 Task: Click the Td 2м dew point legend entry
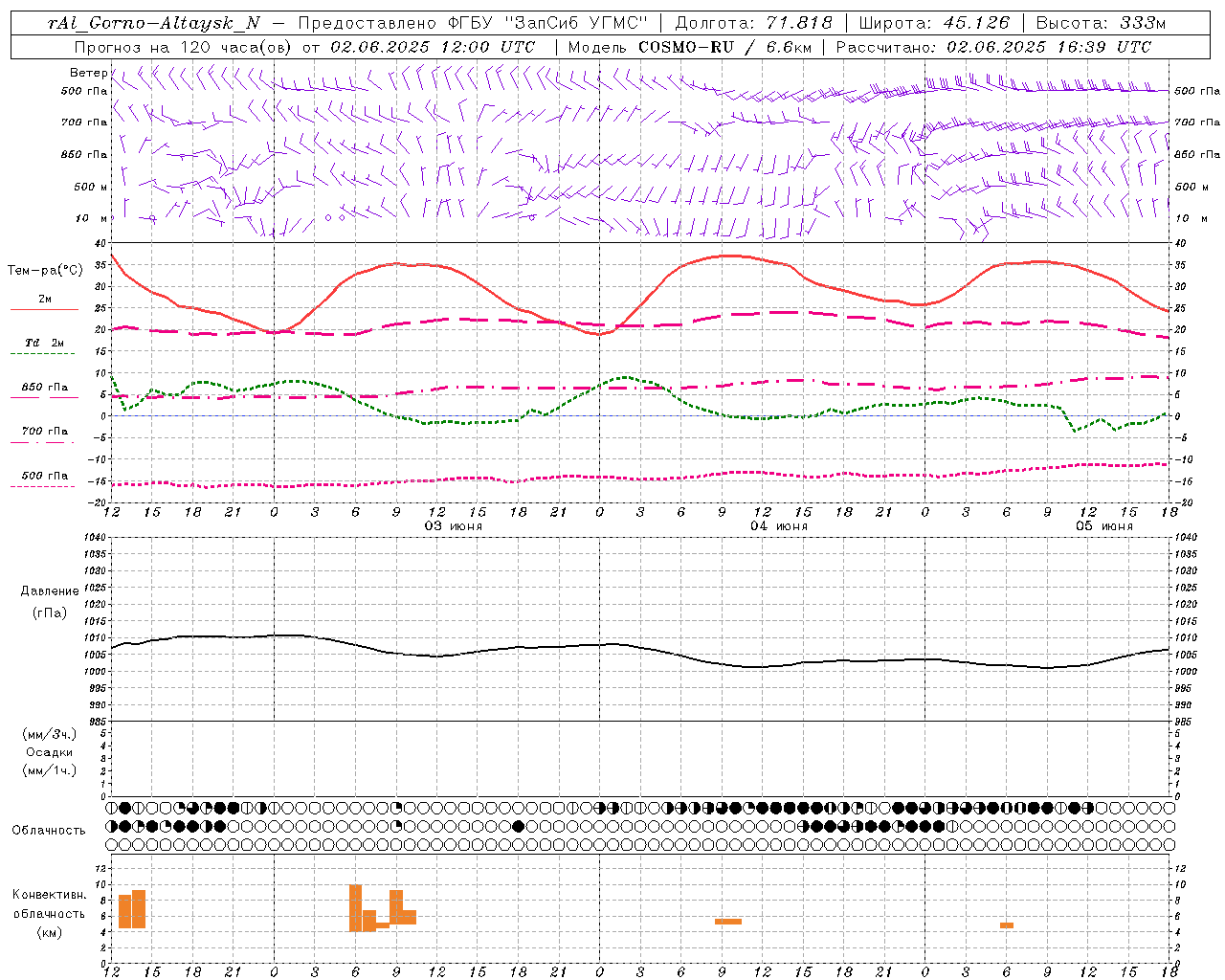[45, 343]
